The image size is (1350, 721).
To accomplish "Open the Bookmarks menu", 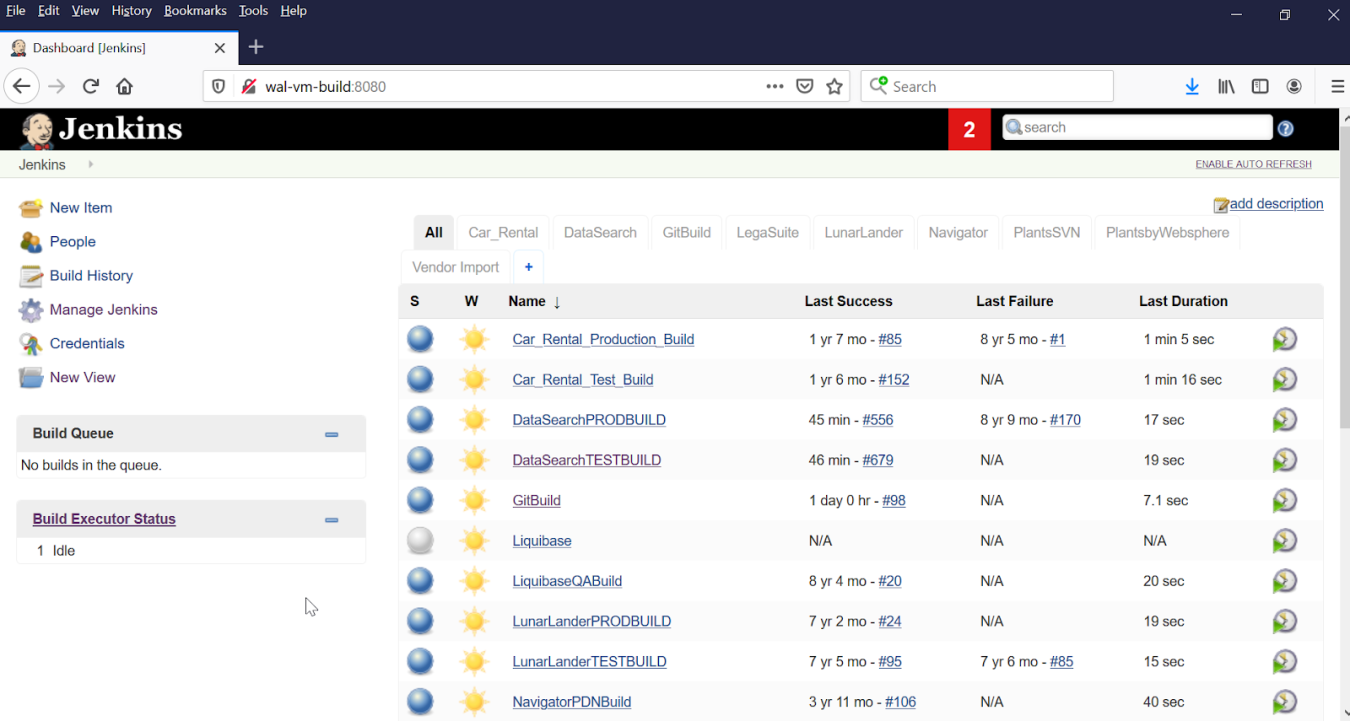I will coord(195,10).
